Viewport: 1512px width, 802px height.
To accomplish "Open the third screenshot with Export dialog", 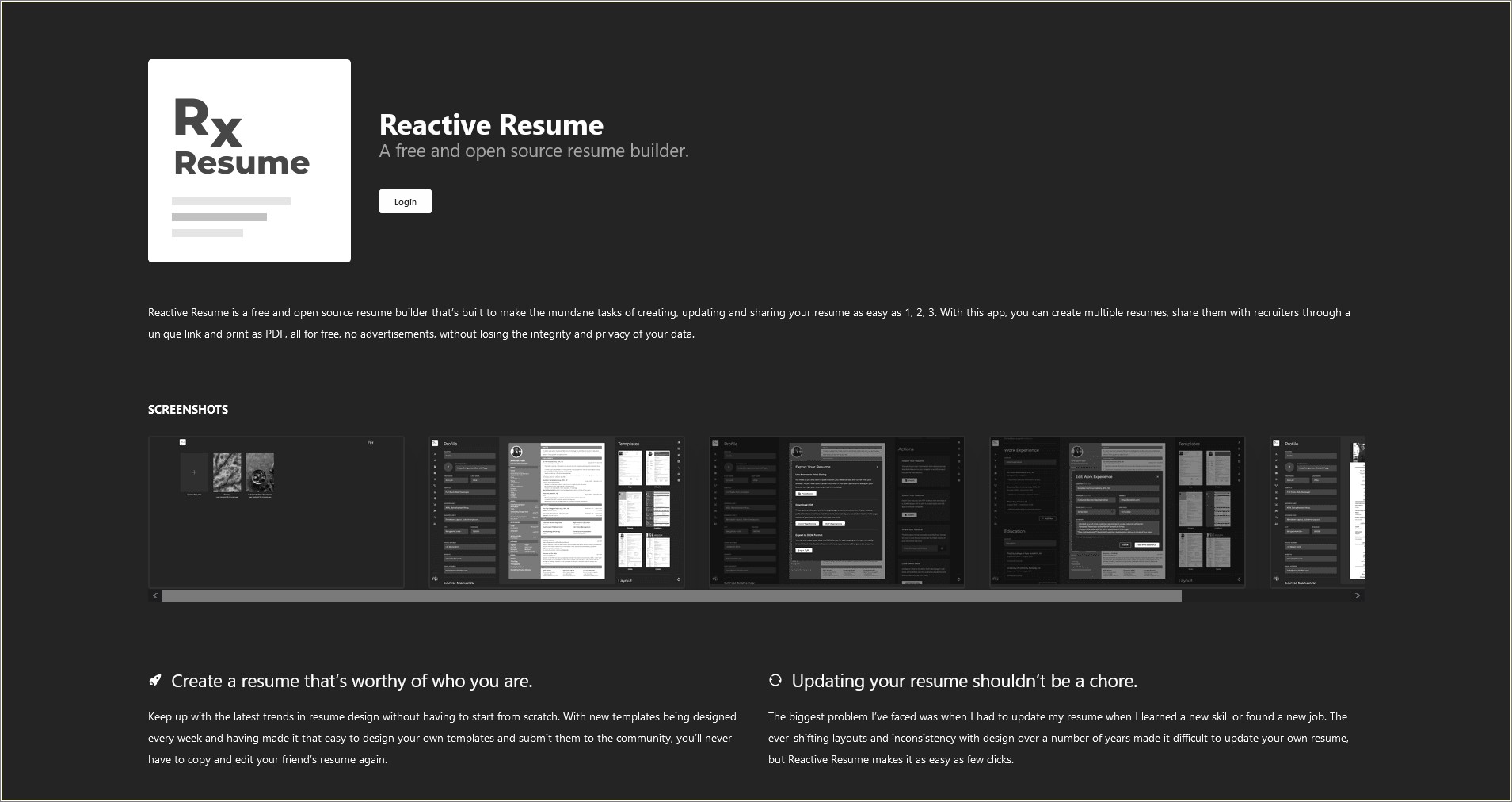I will pos(837,512).
